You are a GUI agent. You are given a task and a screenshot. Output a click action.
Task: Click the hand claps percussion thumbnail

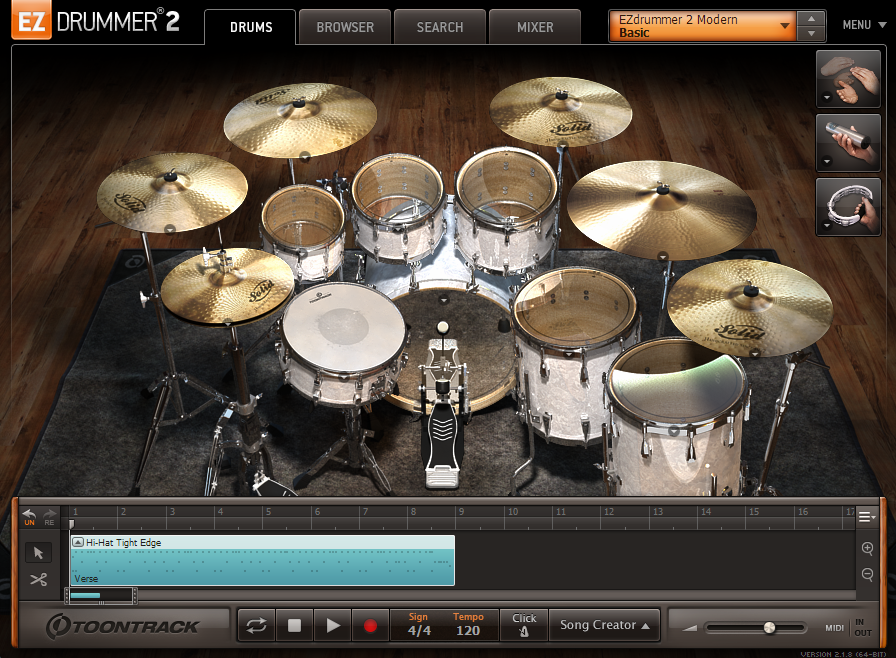click(848, 78)
